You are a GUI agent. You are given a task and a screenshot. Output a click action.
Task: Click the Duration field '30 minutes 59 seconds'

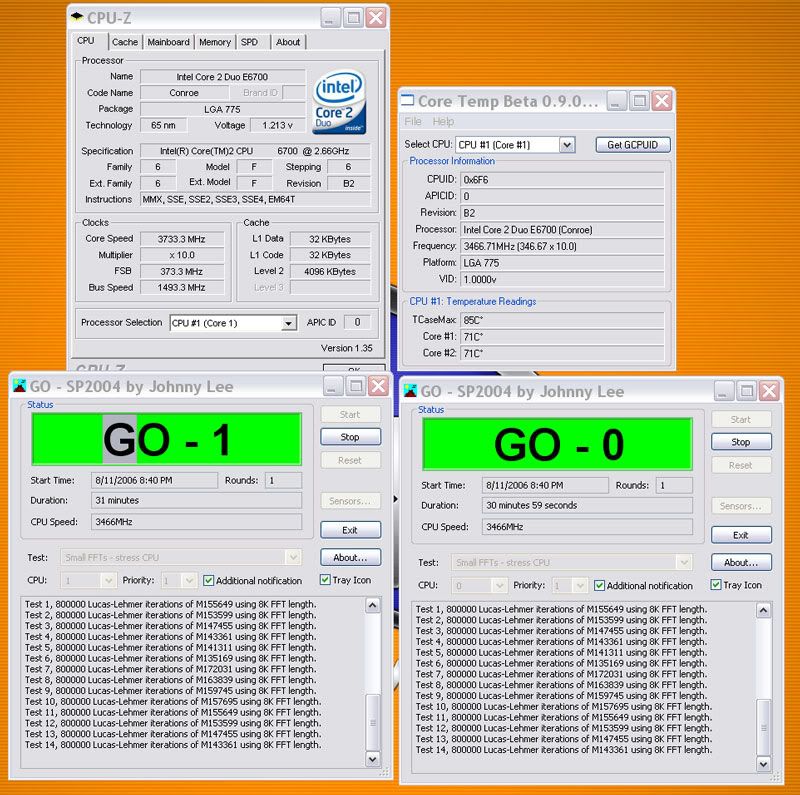click(x=587, y=506)
